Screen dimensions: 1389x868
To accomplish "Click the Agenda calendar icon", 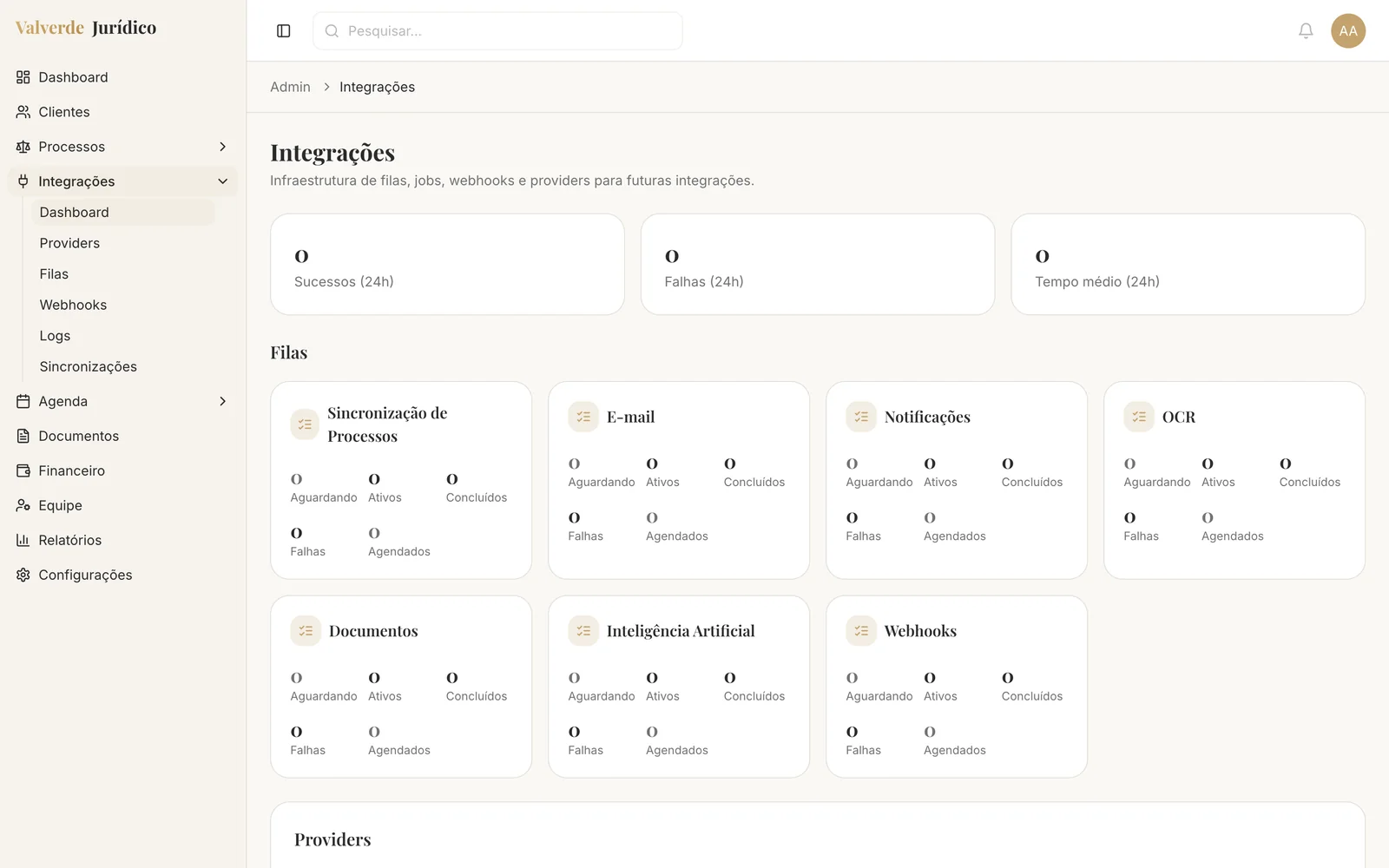I will 23,401.
